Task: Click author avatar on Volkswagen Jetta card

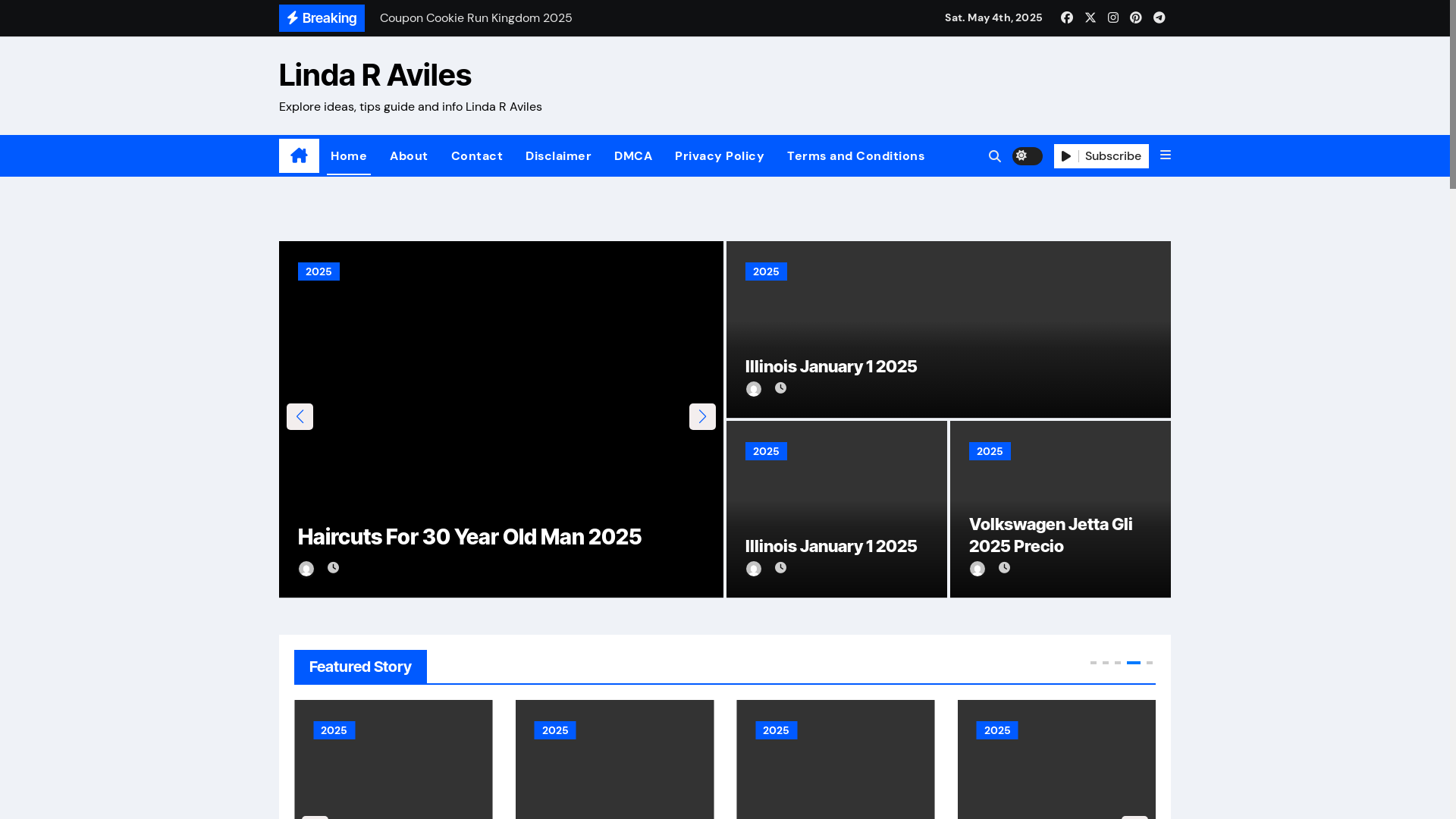Action: point(977,569)
